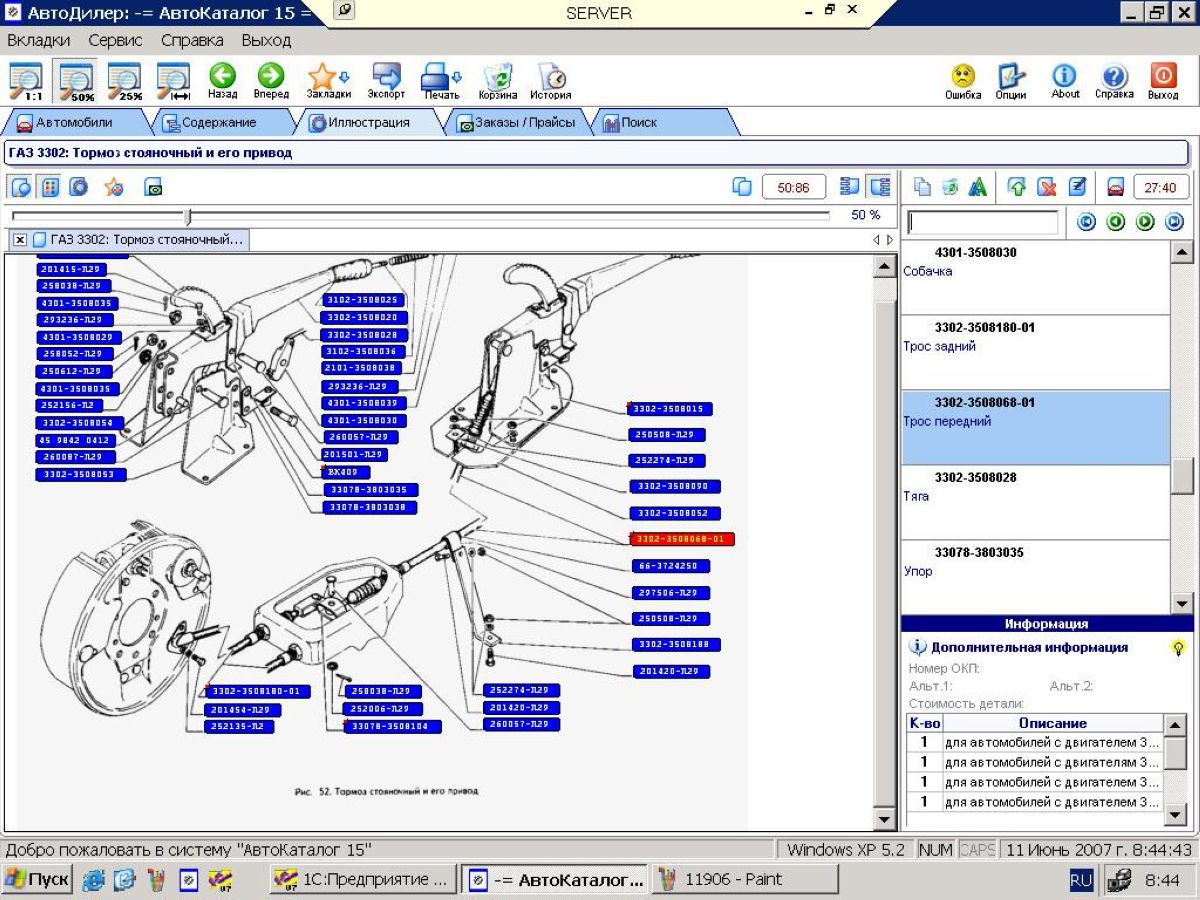Click the blue gear icon under the title
The height and width of the screenshot is (900, 1200).
pos(79,187)
